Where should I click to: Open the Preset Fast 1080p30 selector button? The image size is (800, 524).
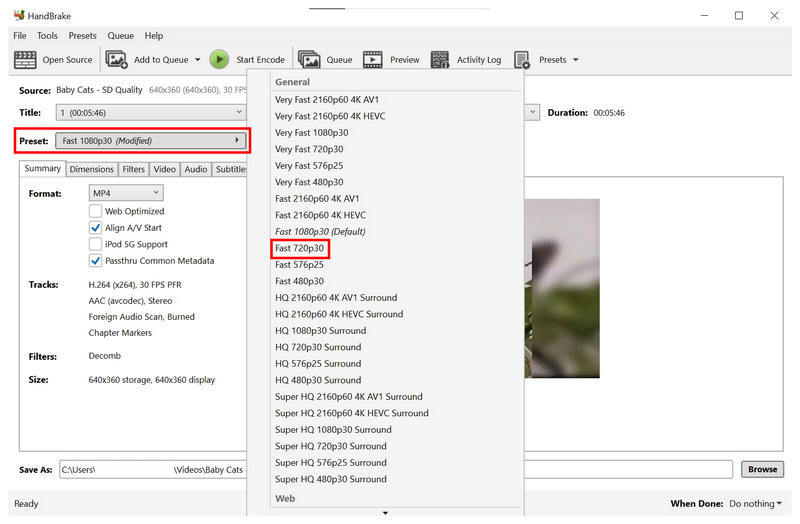coord(150,141)
